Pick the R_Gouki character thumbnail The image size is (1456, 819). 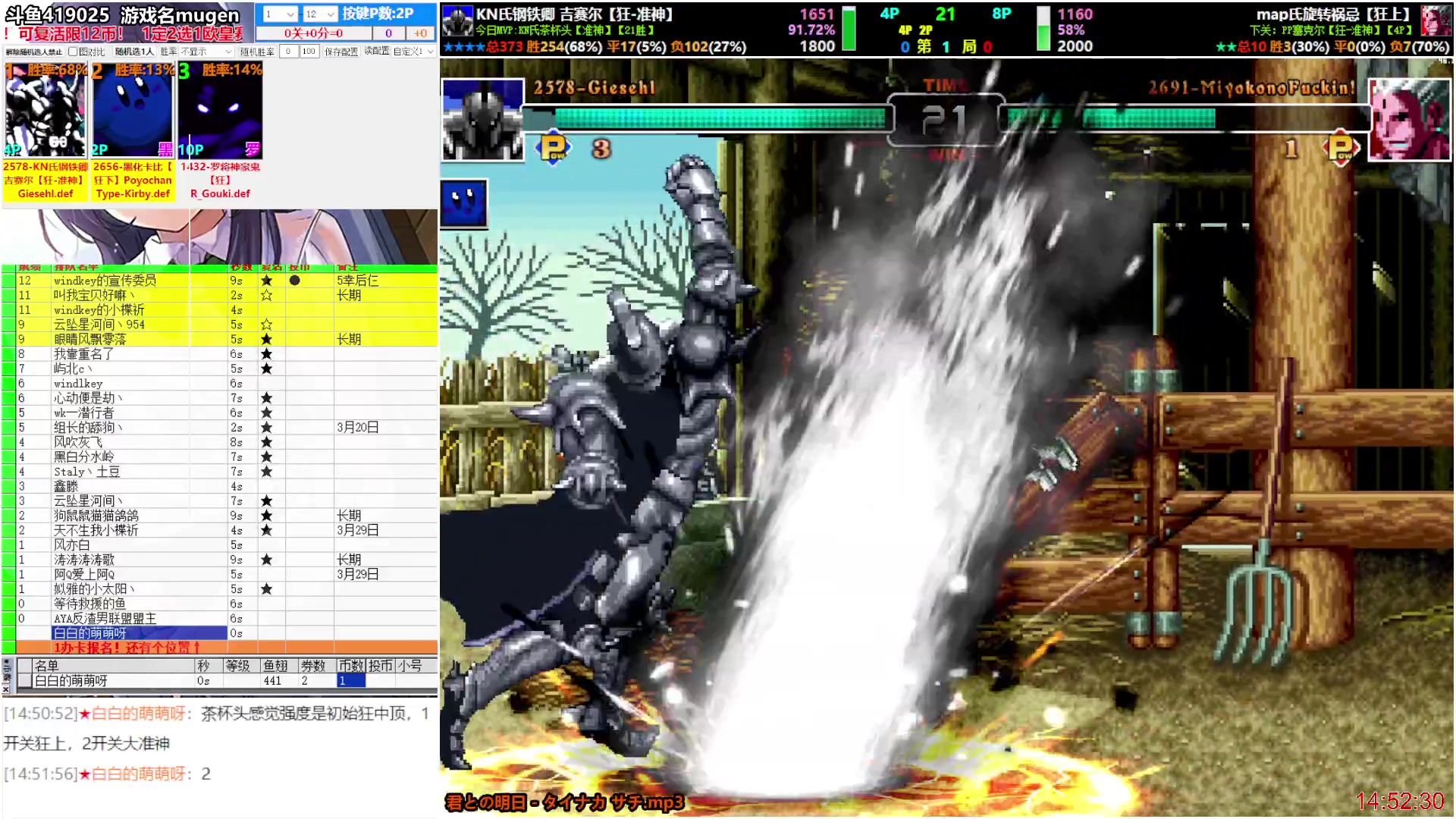pos(220,111)
